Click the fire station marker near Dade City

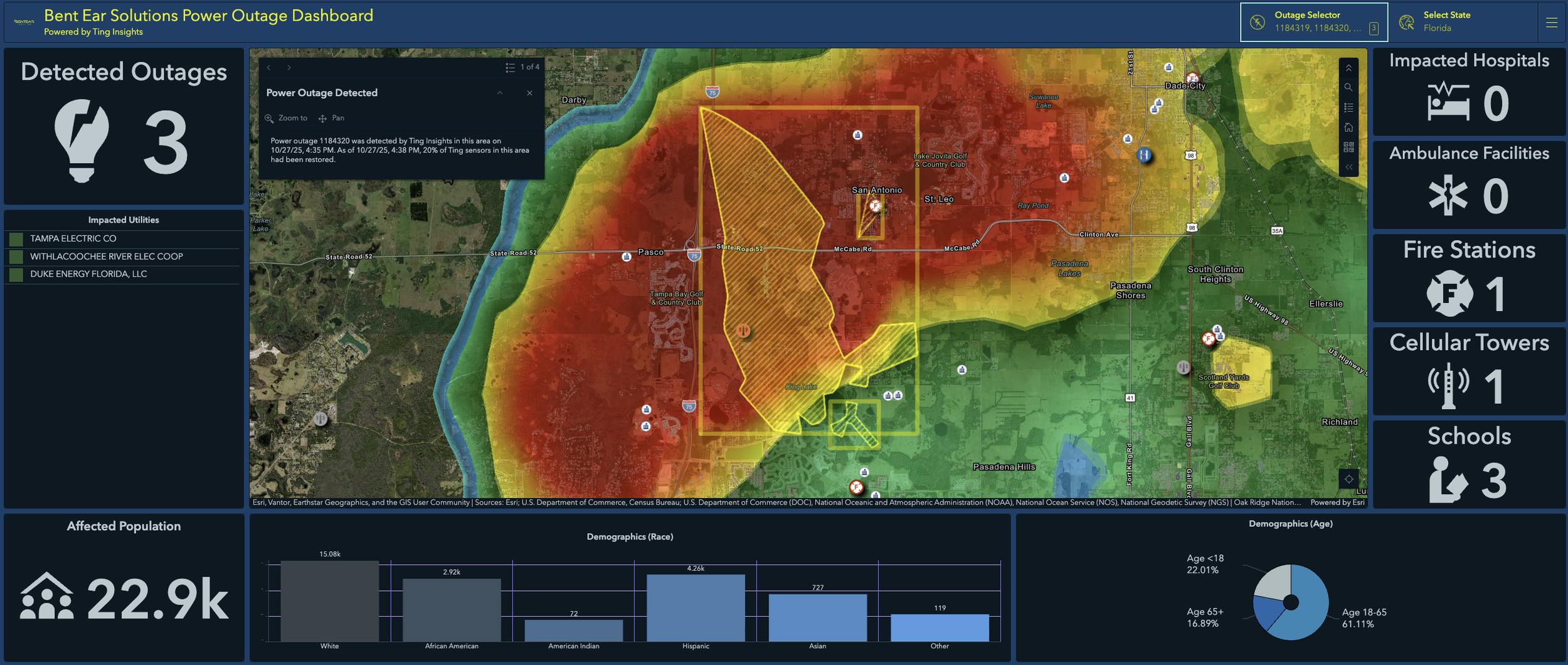(1192, 78)
